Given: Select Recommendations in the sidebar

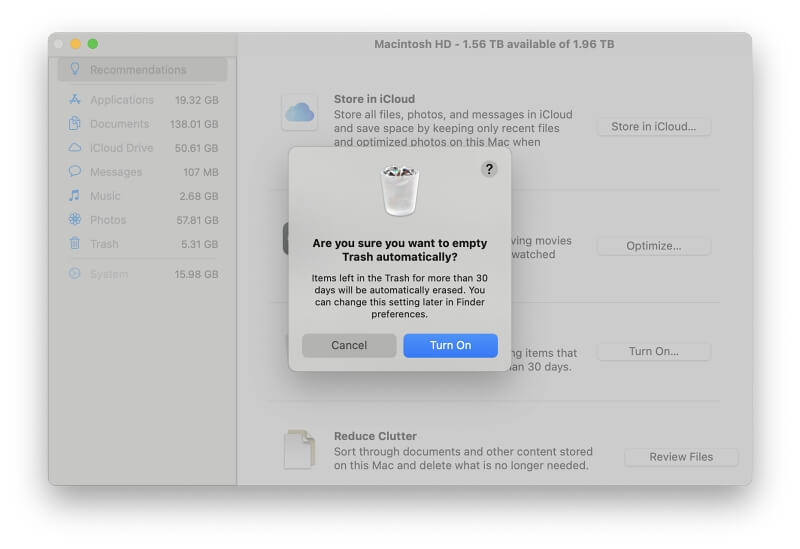Looking at the screenshot, I should (142, 69).
